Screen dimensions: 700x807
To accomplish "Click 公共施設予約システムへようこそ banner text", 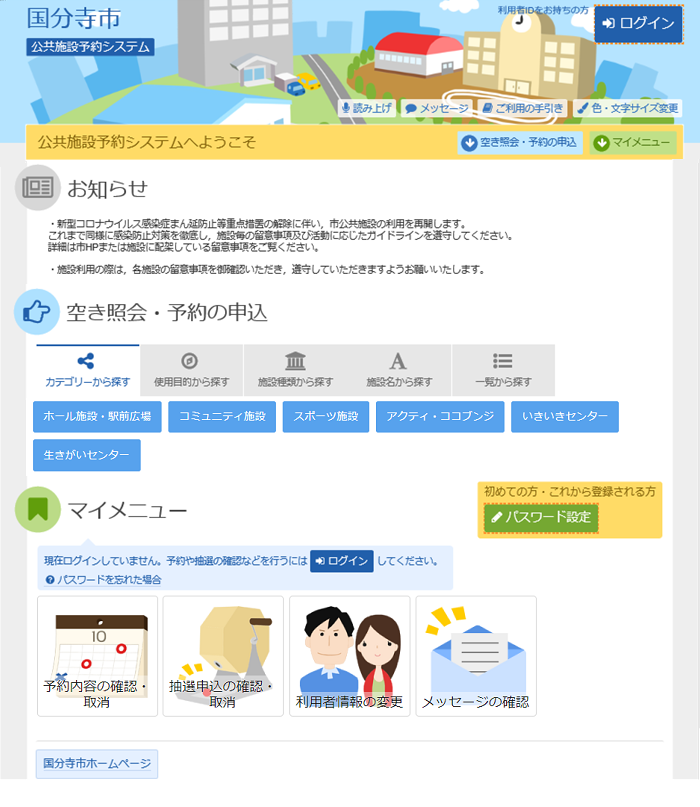I will [x=147, y=142].
